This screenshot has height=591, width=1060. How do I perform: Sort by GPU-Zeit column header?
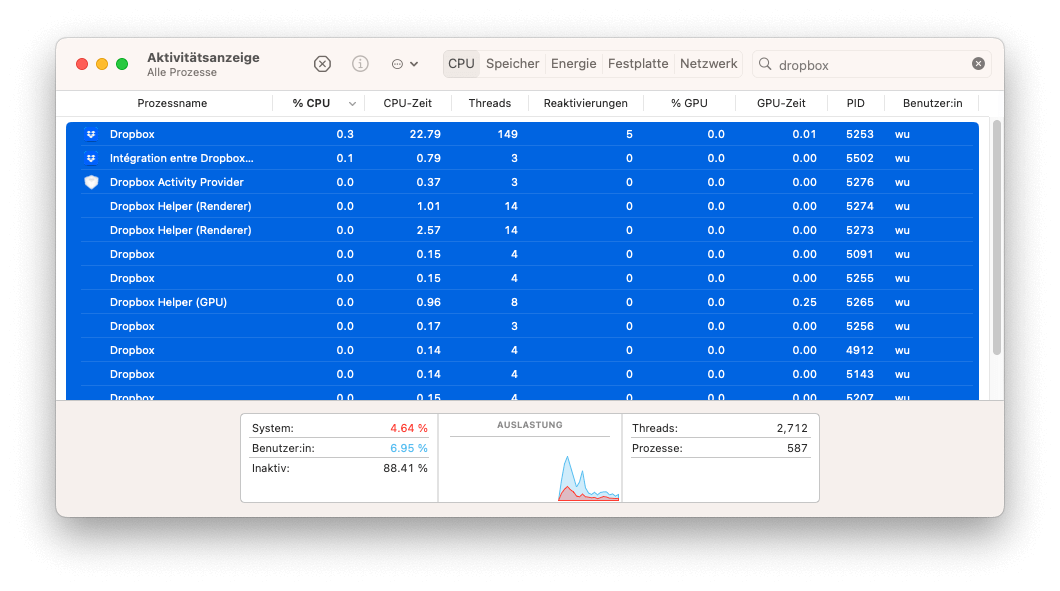coord(781,103)
